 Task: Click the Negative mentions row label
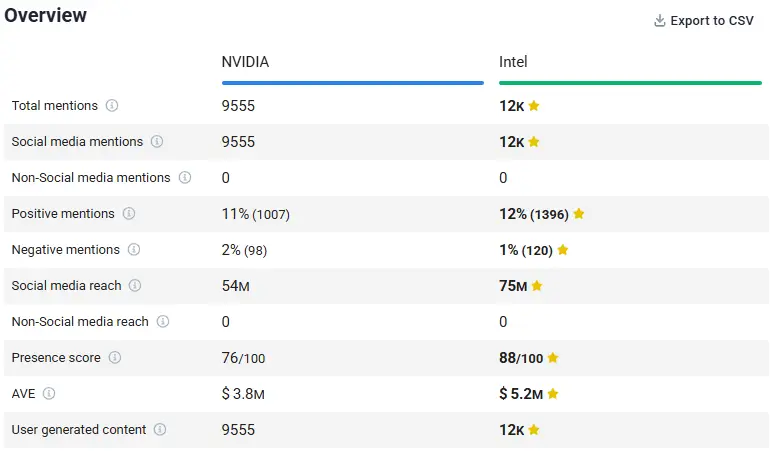[x=65, y=249]
